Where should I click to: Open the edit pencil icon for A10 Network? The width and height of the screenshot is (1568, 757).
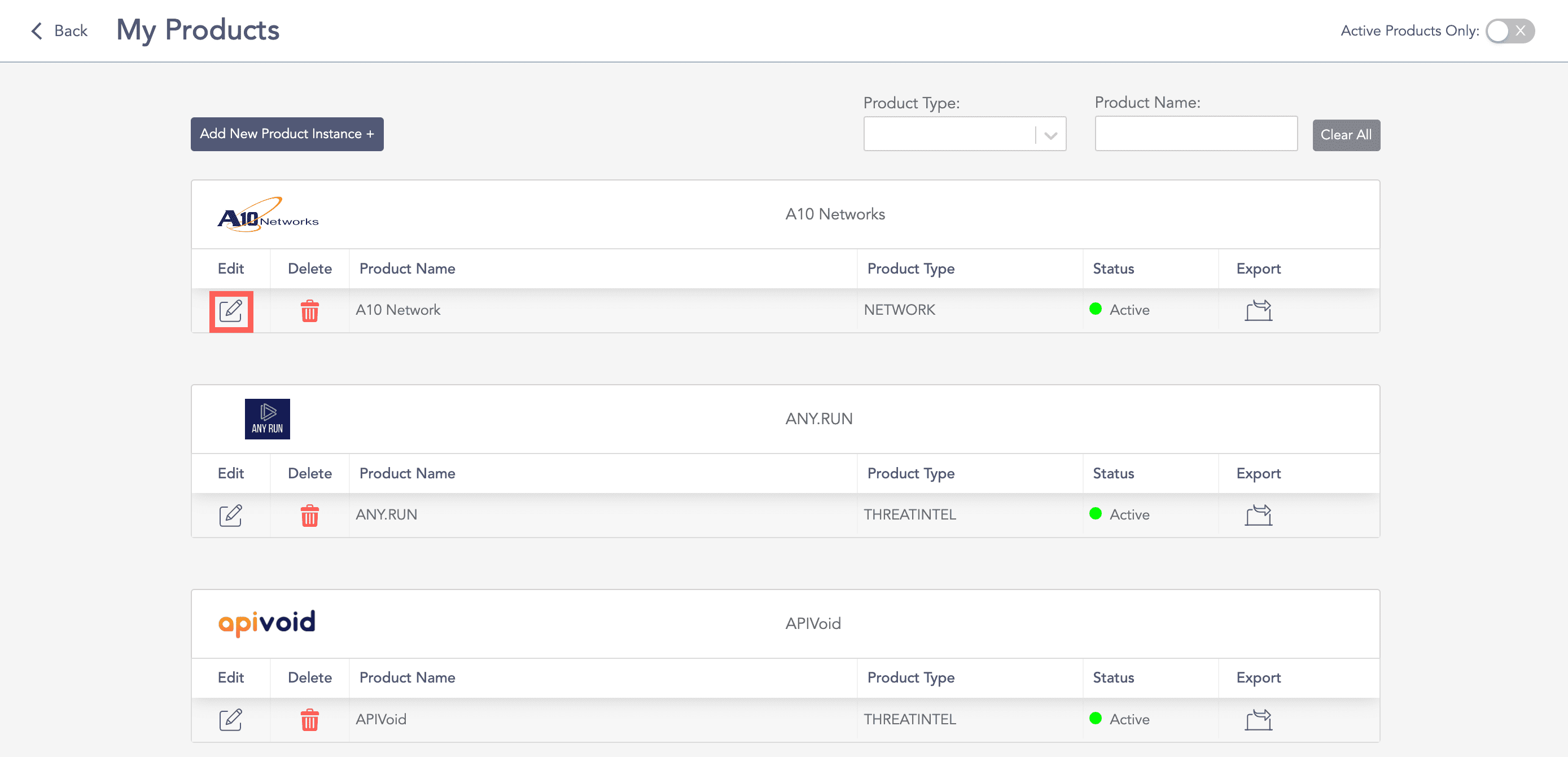231,311
